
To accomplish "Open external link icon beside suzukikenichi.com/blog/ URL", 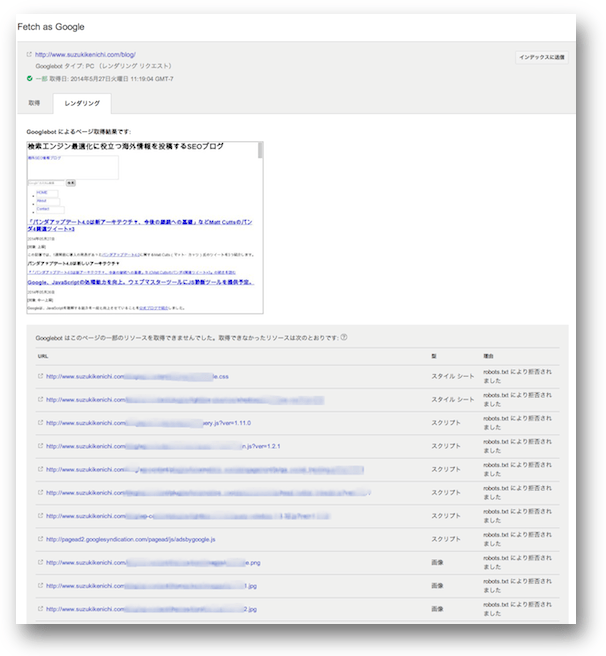I will tap(29, 54).
